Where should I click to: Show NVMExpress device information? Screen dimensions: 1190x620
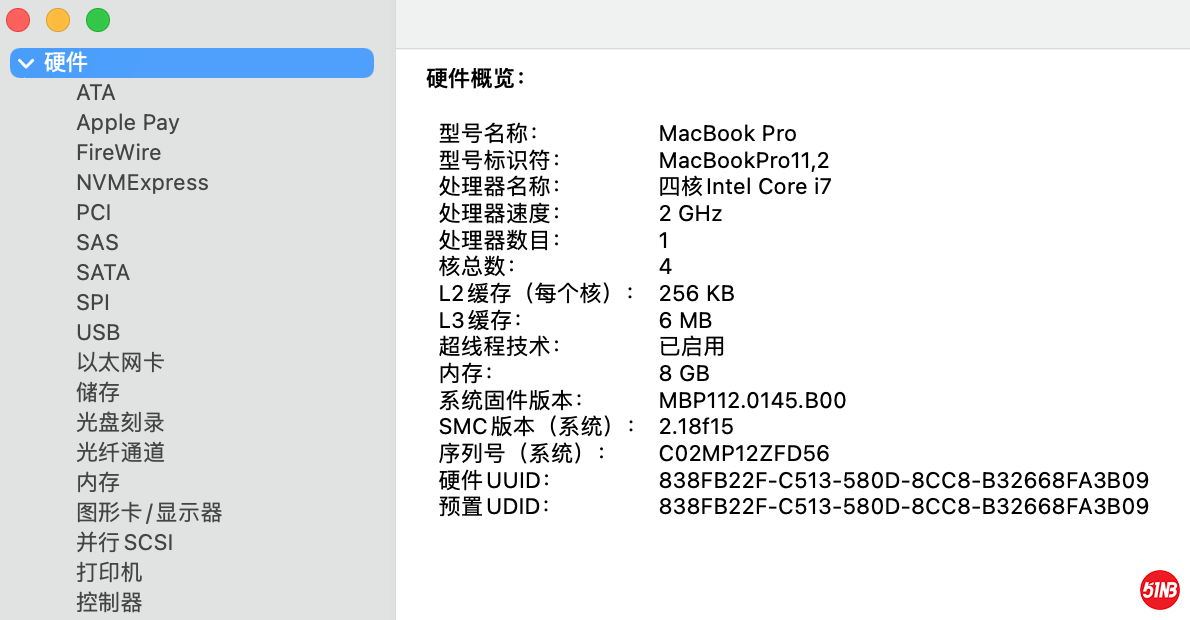pos(142,183)
